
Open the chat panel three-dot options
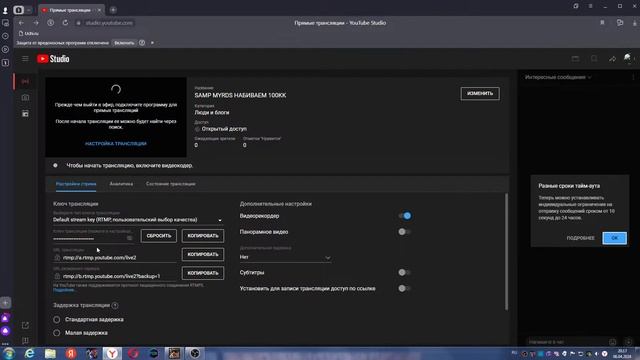pos(633,77)
